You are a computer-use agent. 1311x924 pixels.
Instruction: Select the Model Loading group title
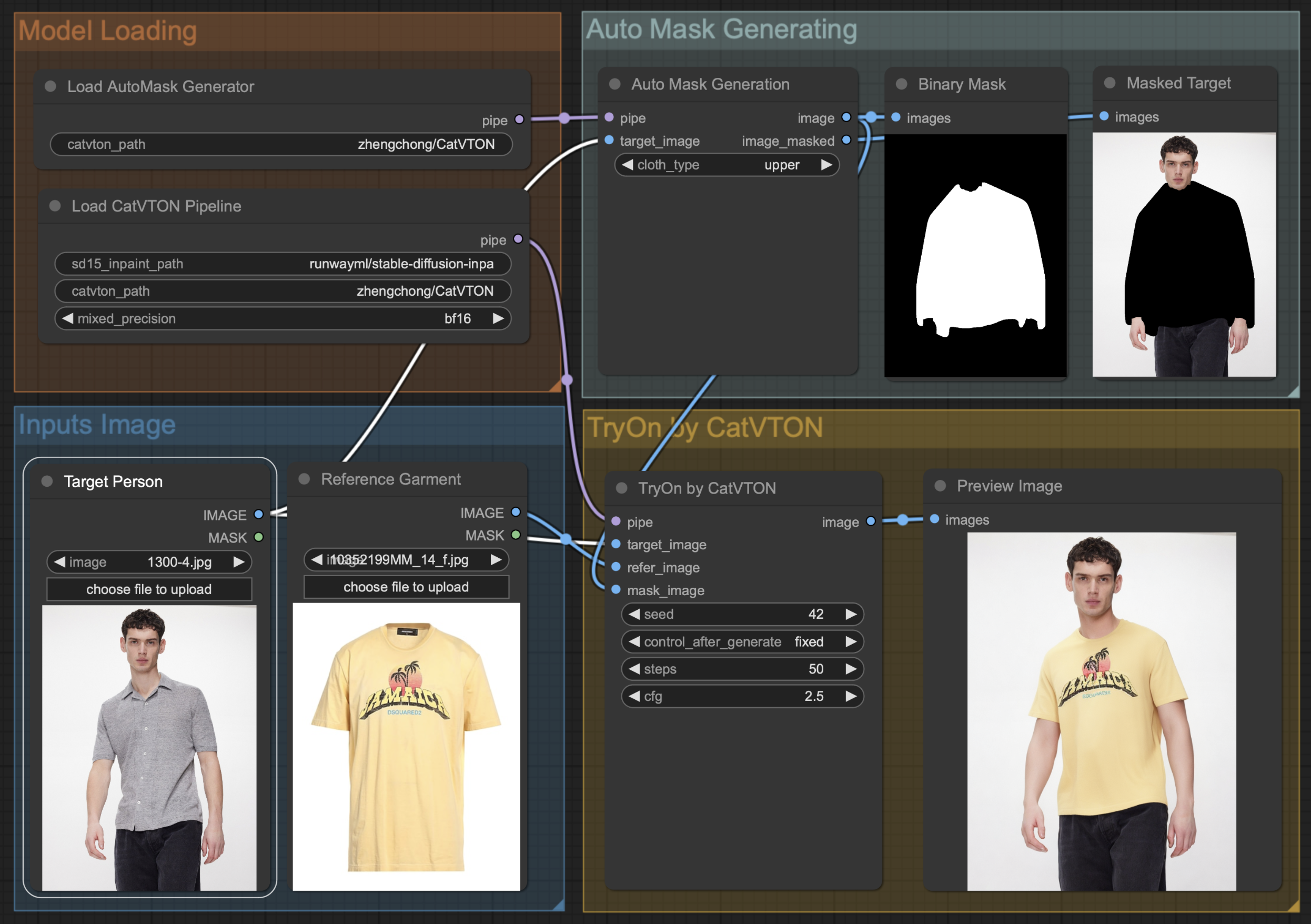[107, 31]
